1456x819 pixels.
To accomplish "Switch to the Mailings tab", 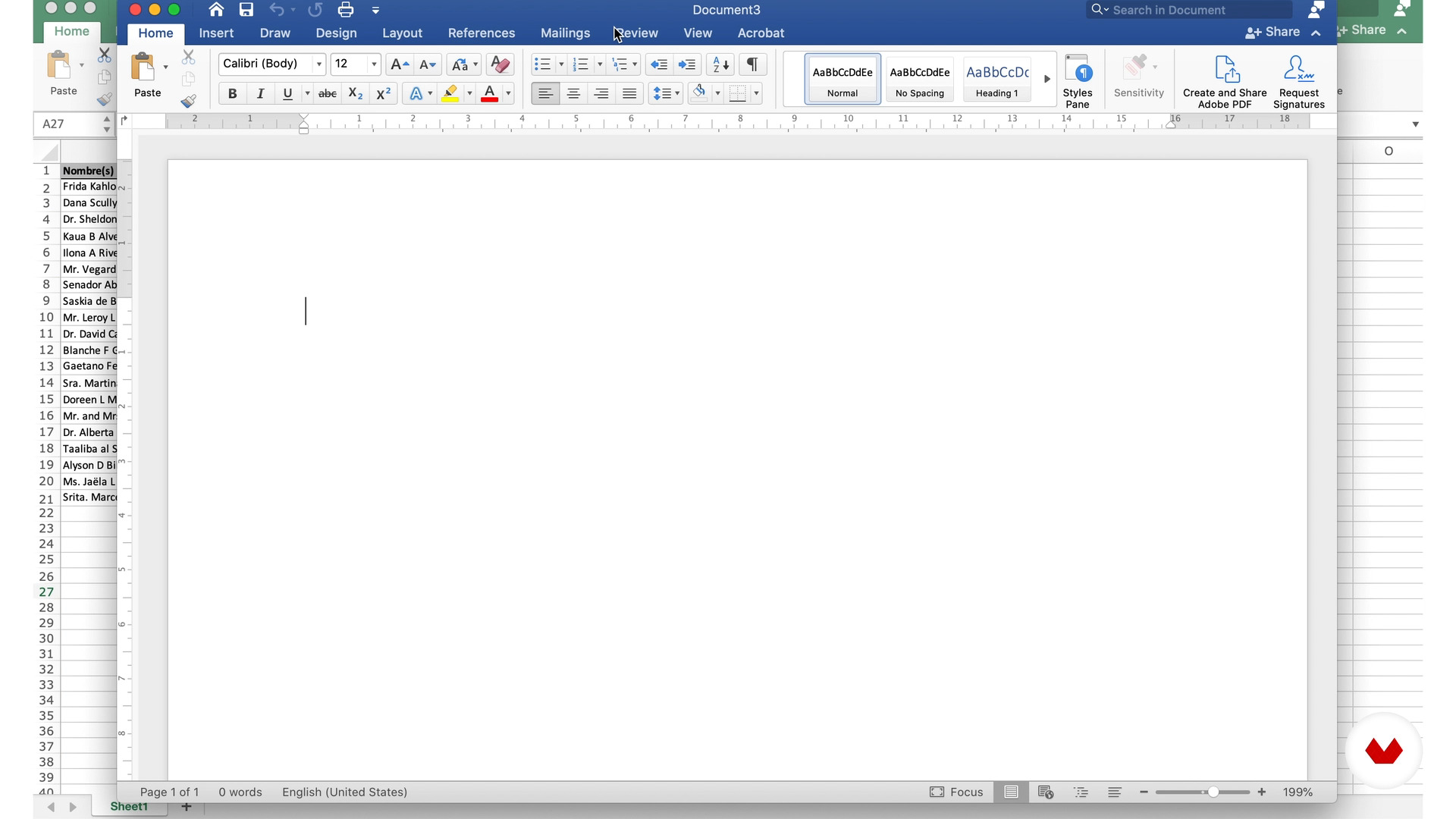I will pos(565,33).
